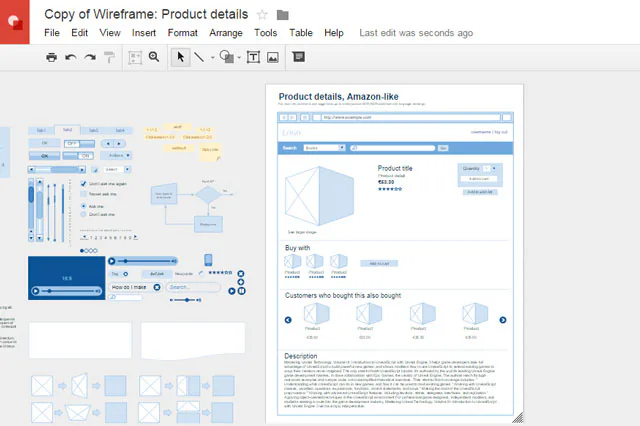Select the clear X in 'How do I make' field
Viewport: 640px width, 426px height.
[x=157, y=287]
